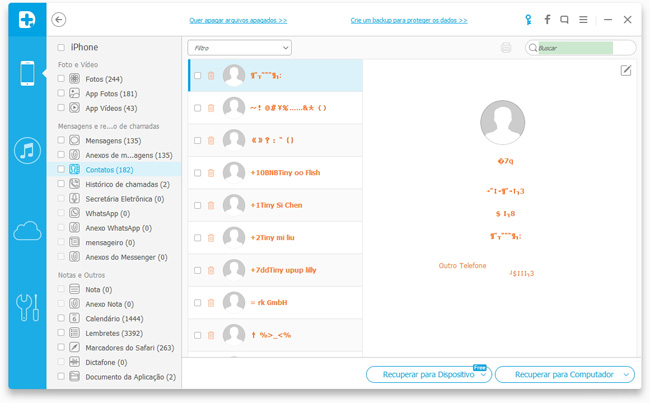Expand Recuperar para Dispositivo dropdown arrow
Screen dimensions: 650x403
483,375
